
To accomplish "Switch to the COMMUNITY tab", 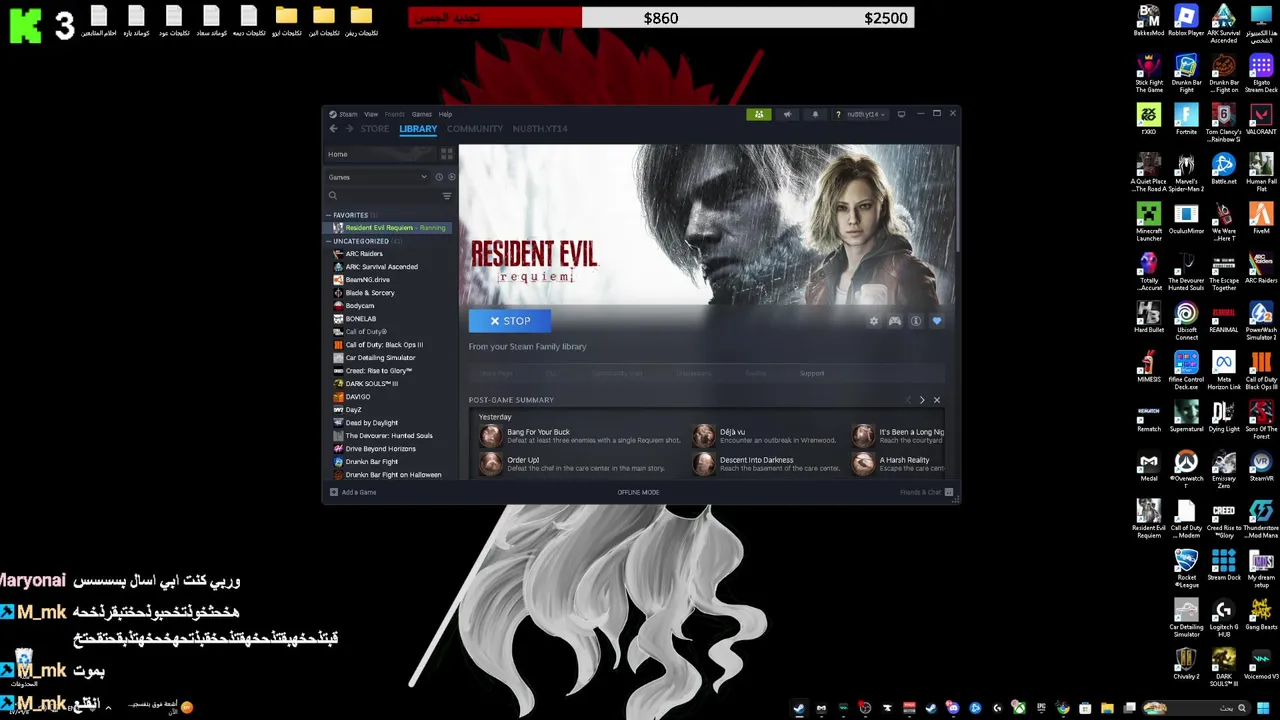I will click(475, 129).
